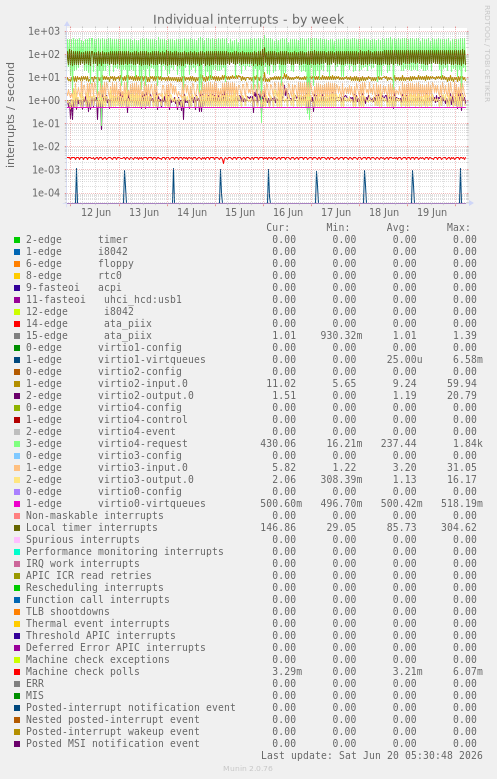Click the red Machine check polls swatch

(x=17, y=672)
